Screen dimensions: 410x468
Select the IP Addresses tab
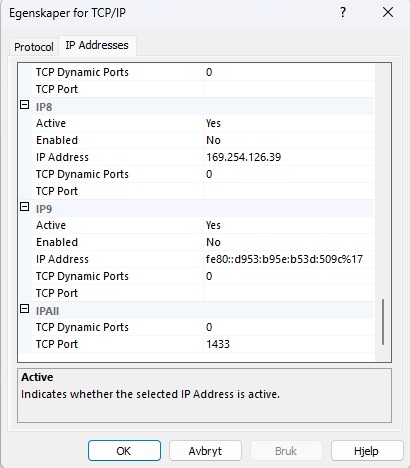[97, 45]
